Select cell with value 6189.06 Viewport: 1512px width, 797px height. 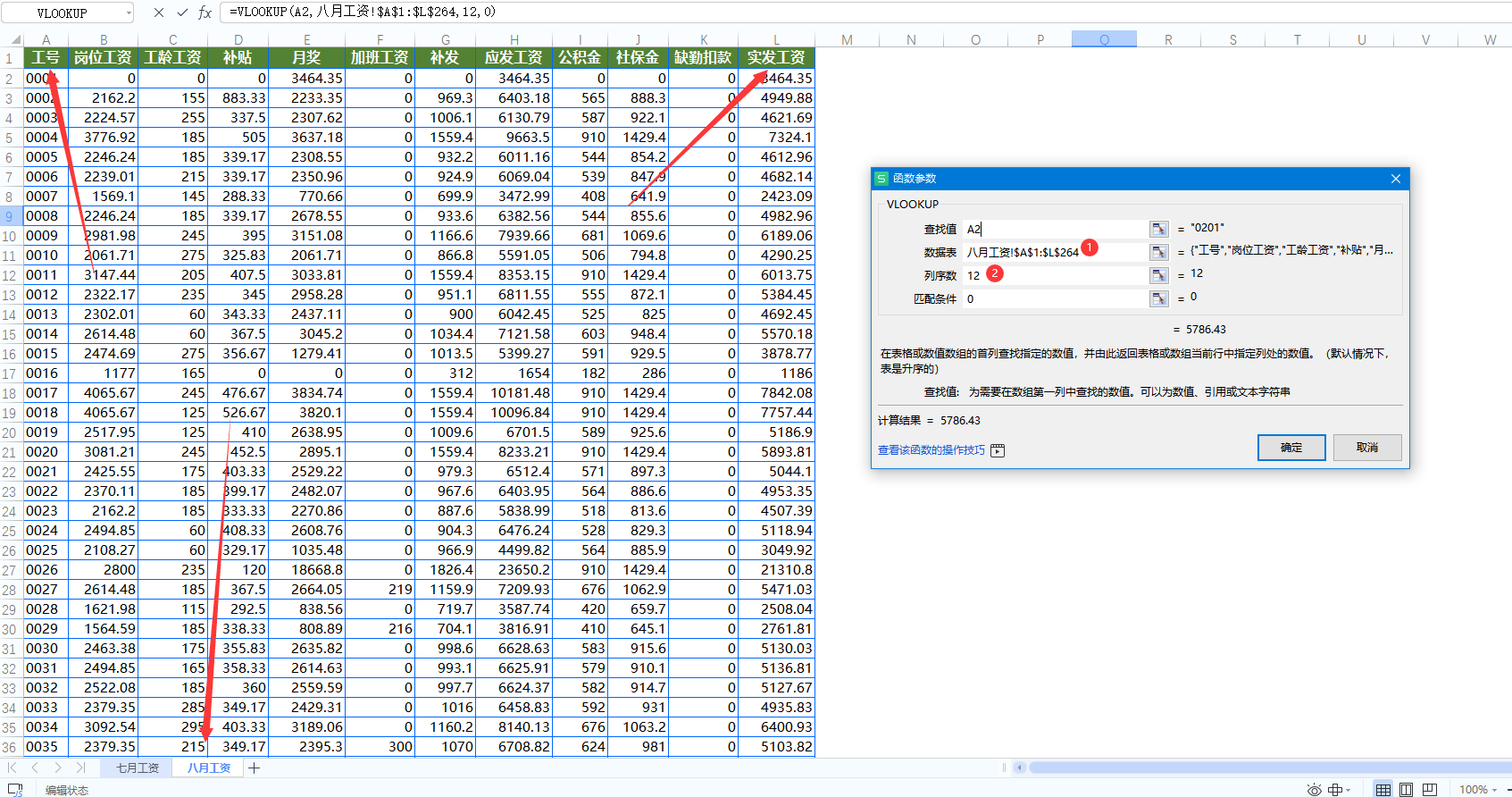776,236
